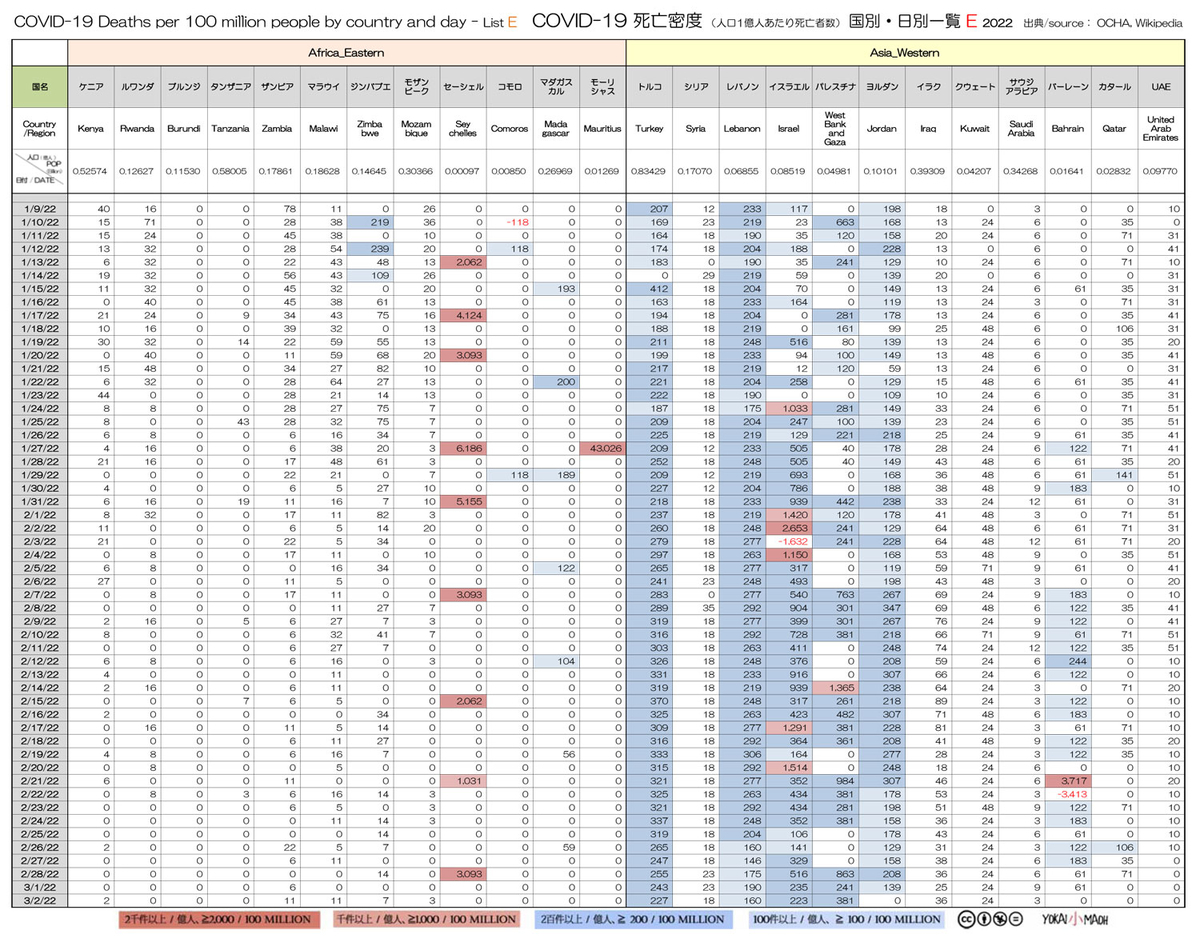Click the Japanese header ケニア

click(91, 87)
